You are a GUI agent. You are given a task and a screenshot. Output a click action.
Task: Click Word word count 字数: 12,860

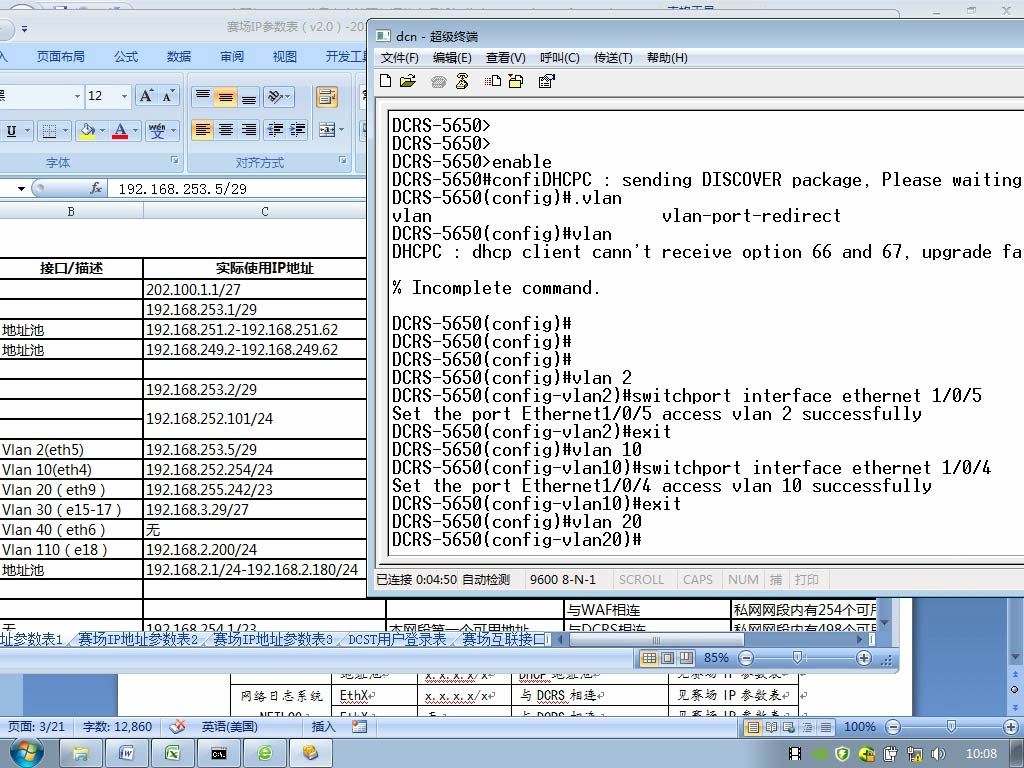click(x=118, y=726)
